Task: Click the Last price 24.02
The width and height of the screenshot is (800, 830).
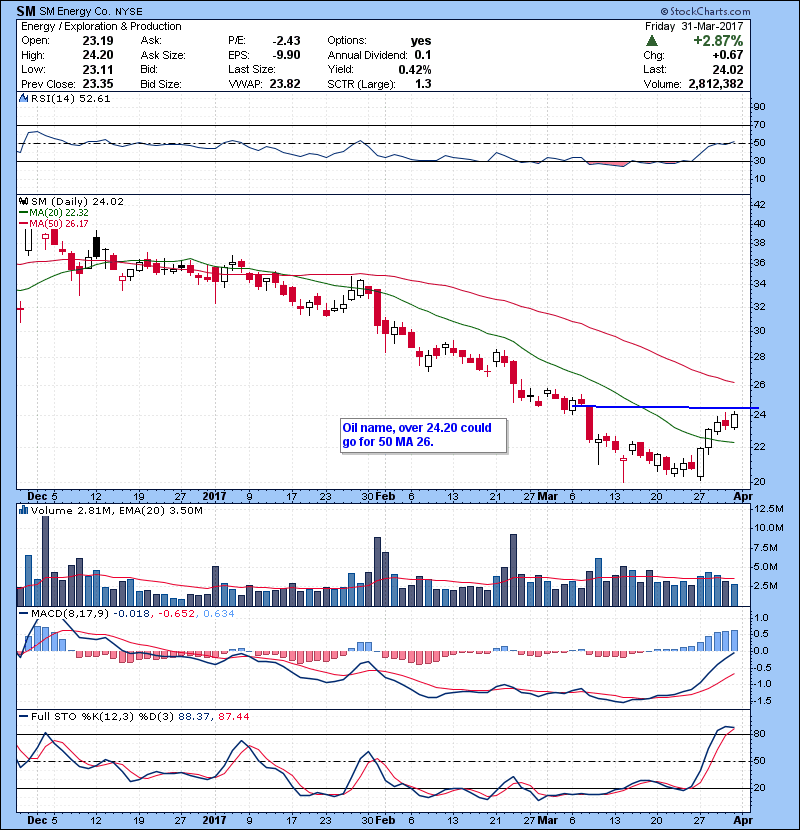Action: coord(727,69)
